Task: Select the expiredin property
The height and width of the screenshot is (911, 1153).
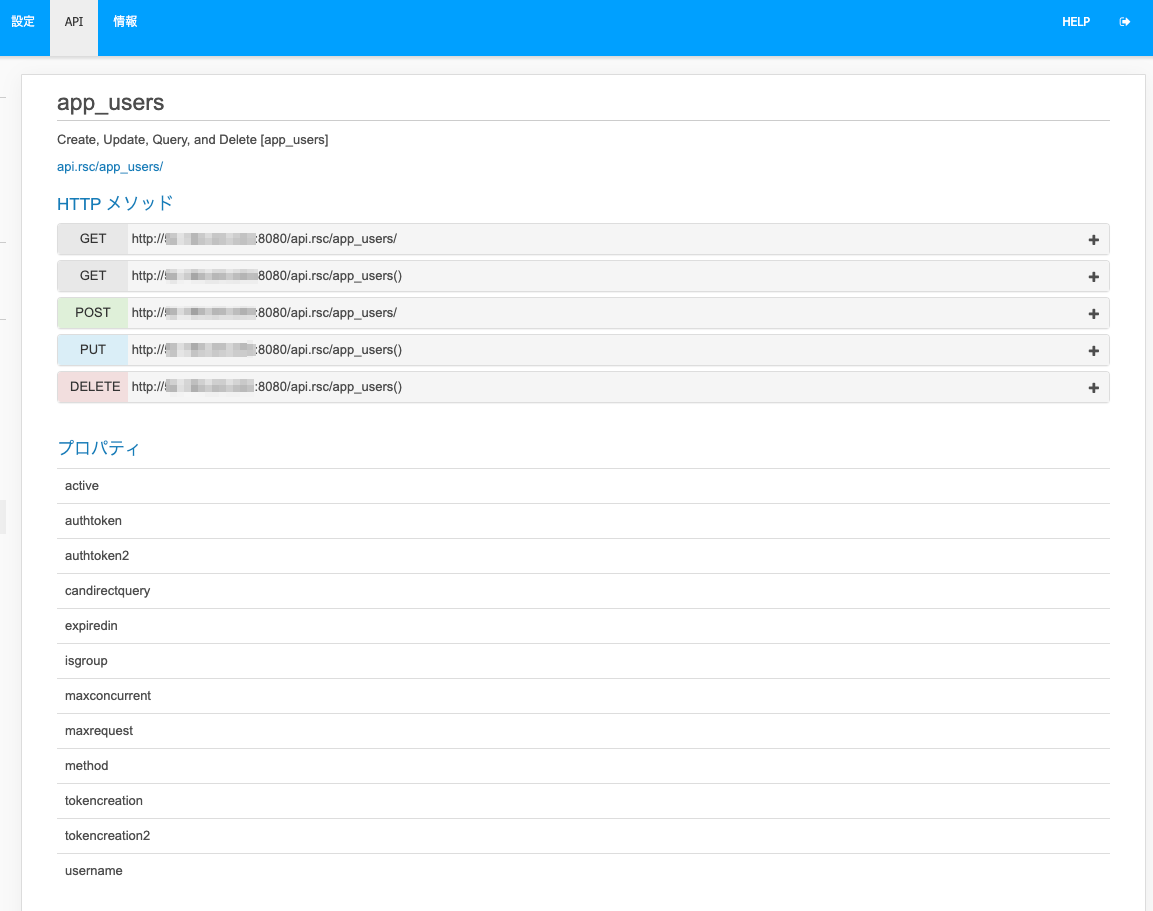Action: click(x=583, y=626)
